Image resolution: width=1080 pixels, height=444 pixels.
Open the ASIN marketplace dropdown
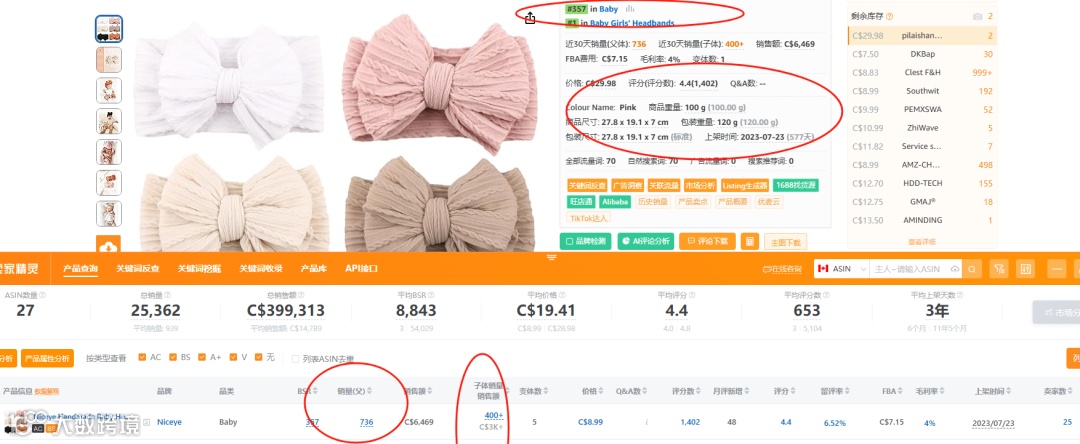coord(841,269)
